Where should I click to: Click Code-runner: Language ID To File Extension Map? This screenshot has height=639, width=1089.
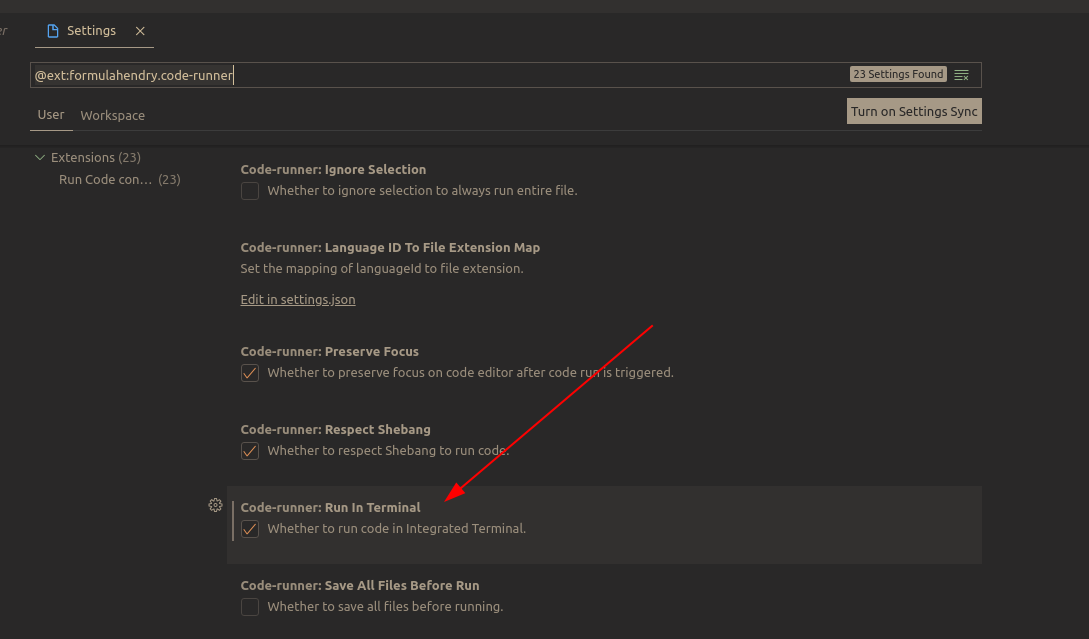coord(390,248)
